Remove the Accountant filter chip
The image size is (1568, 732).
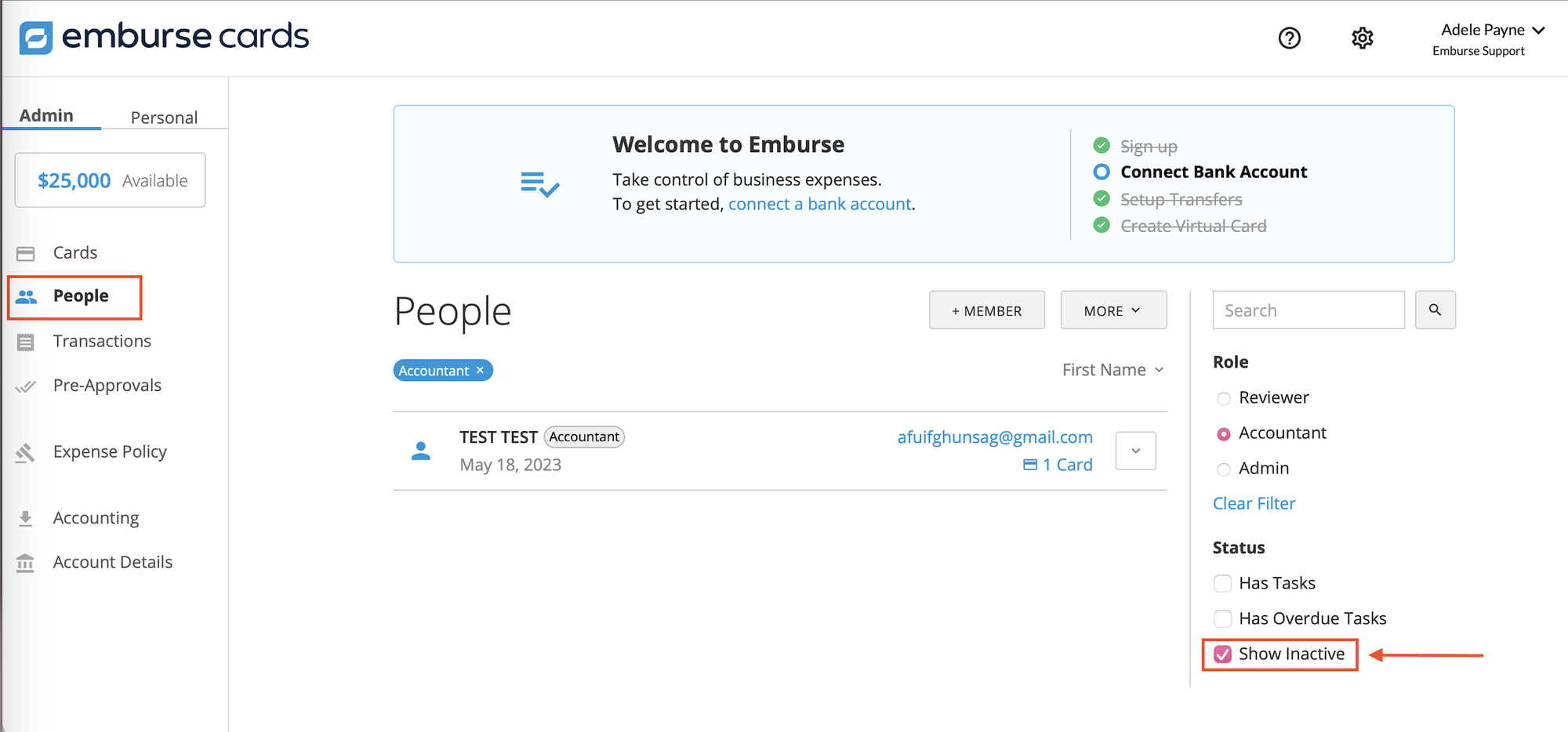480,370
